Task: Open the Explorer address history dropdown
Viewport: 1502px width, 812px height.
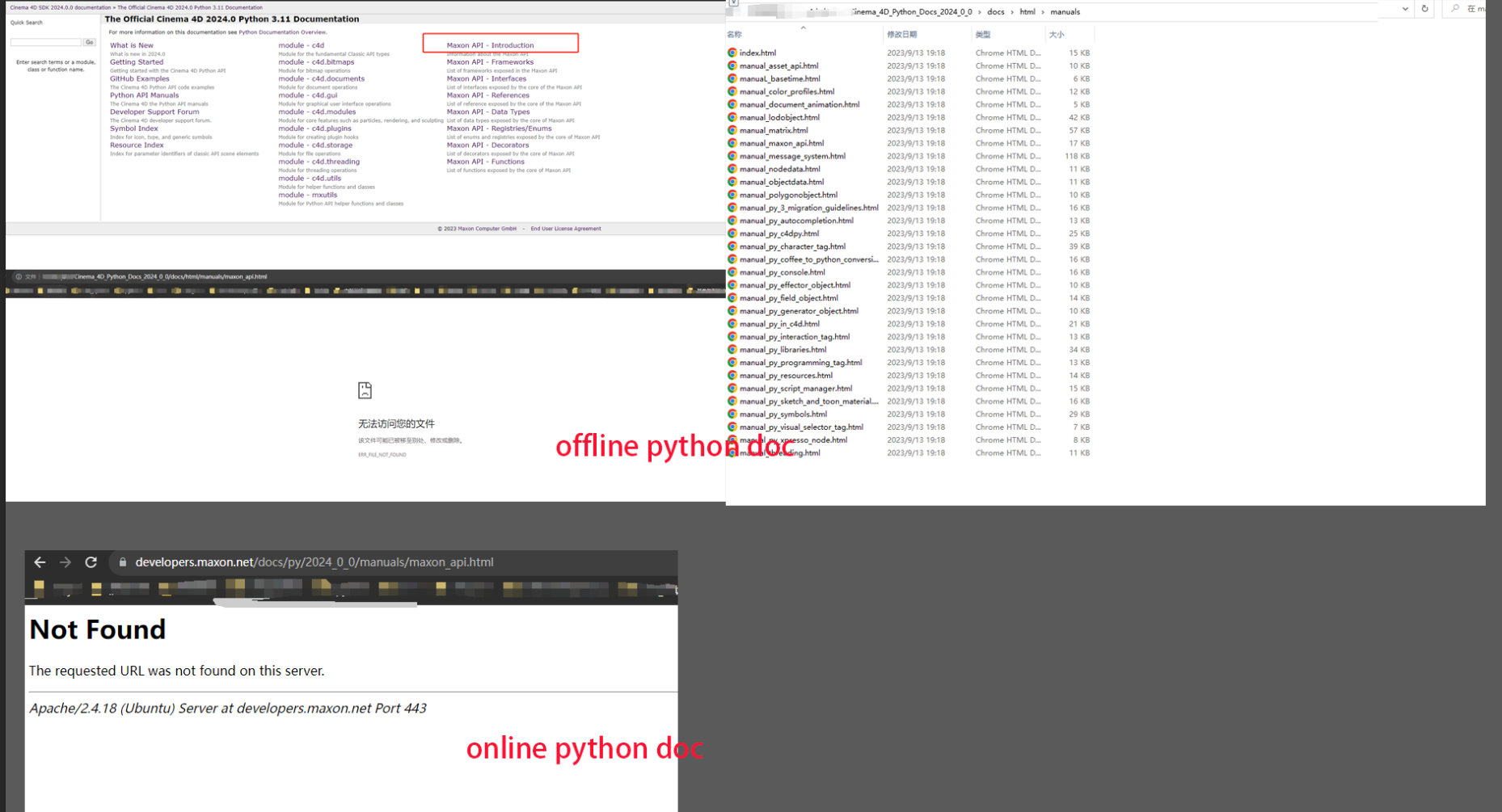Action: pyautogui.click(x=1405, y=9)
